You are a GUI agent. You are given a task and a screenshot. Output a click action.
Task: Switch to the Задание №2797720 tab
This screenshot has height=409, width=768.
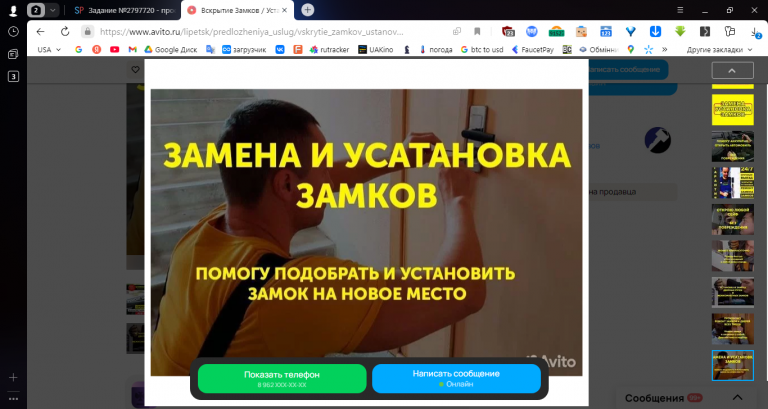(124, 10)
